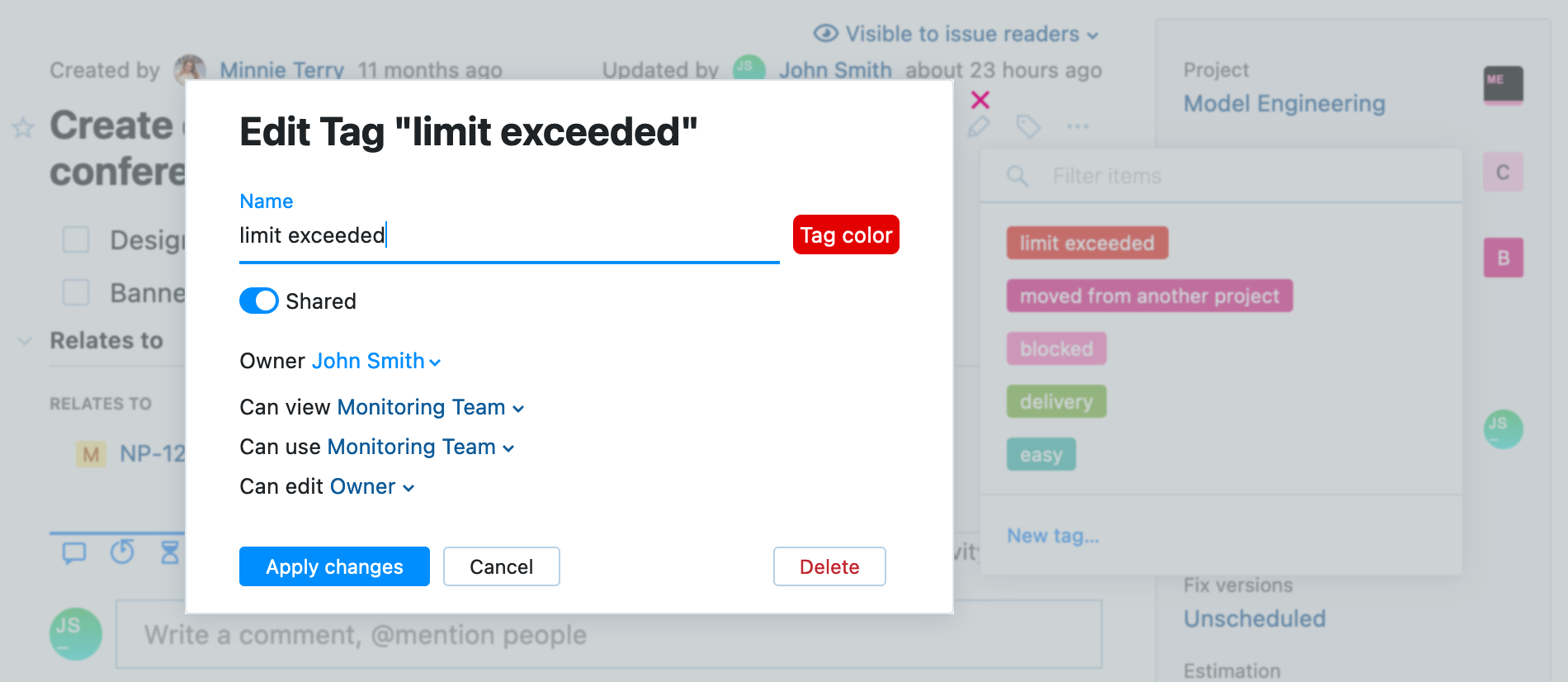Check the Banner checklist item checkbox
This screenshot has width=1568, height=682.
(75, 292)
